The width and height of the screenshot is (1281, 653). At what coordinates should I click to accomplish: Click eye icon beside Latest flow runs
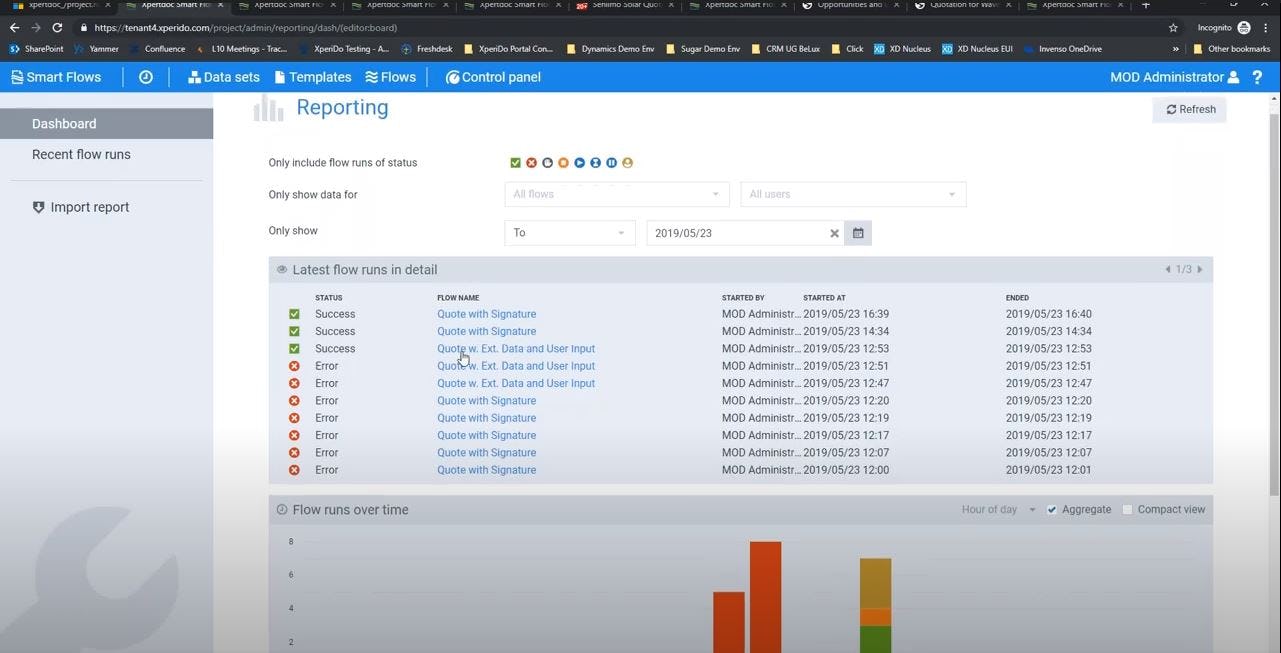[282, 270]
